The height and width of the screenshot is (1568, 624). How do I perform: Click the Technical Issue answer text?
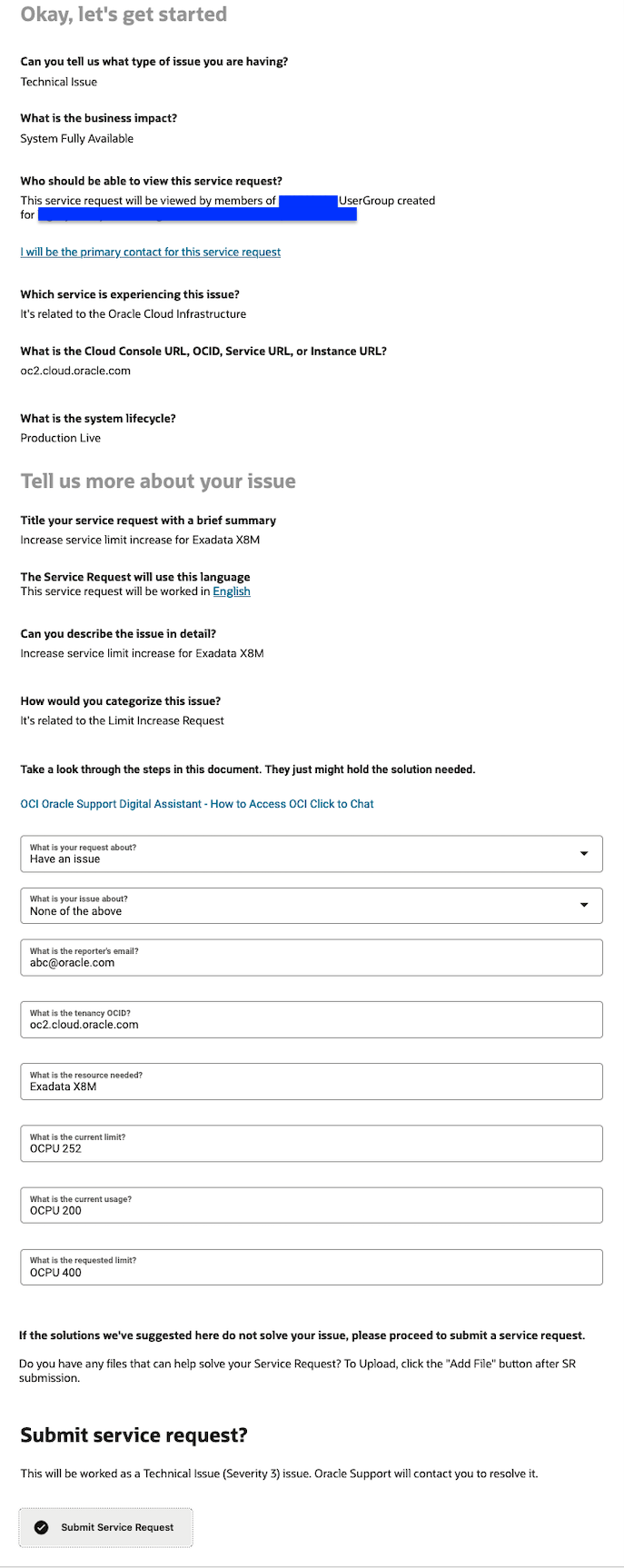tap(58, 81)
